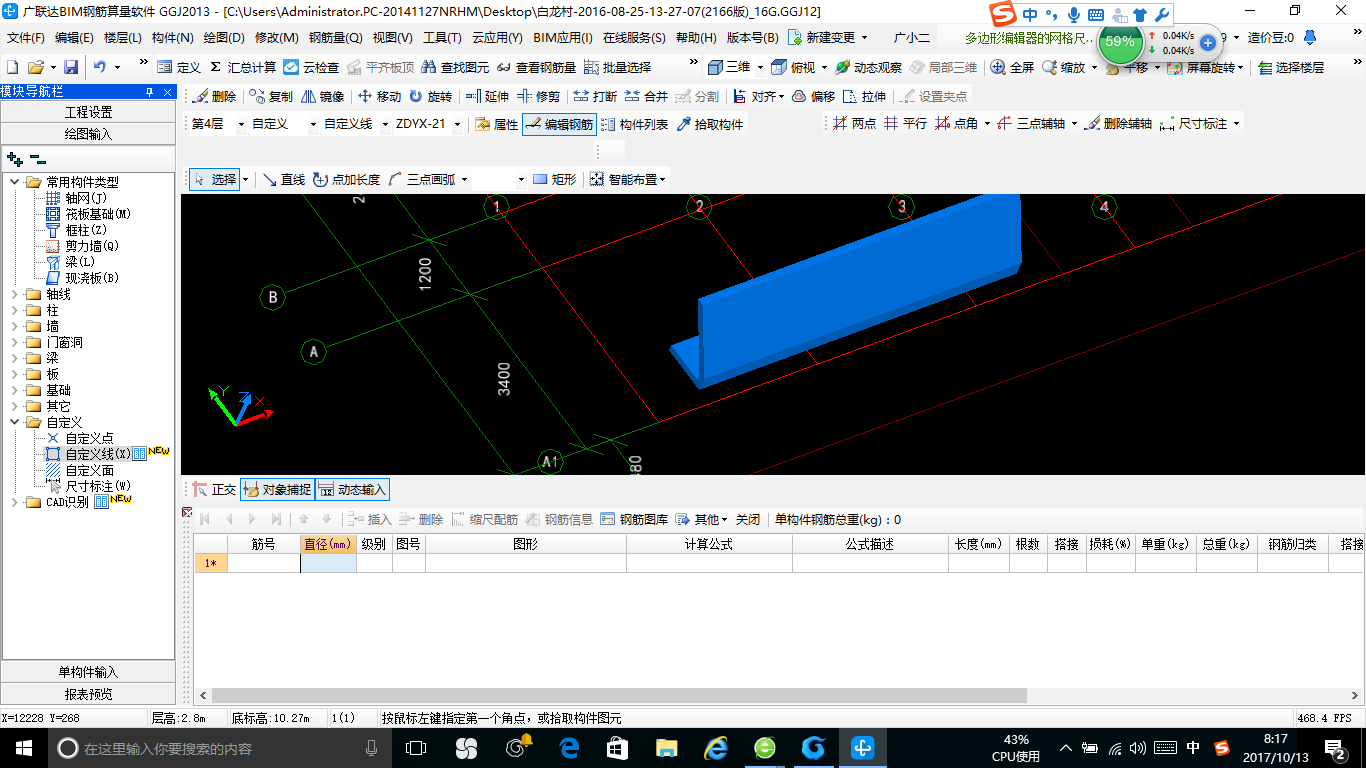Image resolution: width=1366 pixels, height=768 pixels.
Task: Open the 定义 (Define) tool
Action: (178, 67)
